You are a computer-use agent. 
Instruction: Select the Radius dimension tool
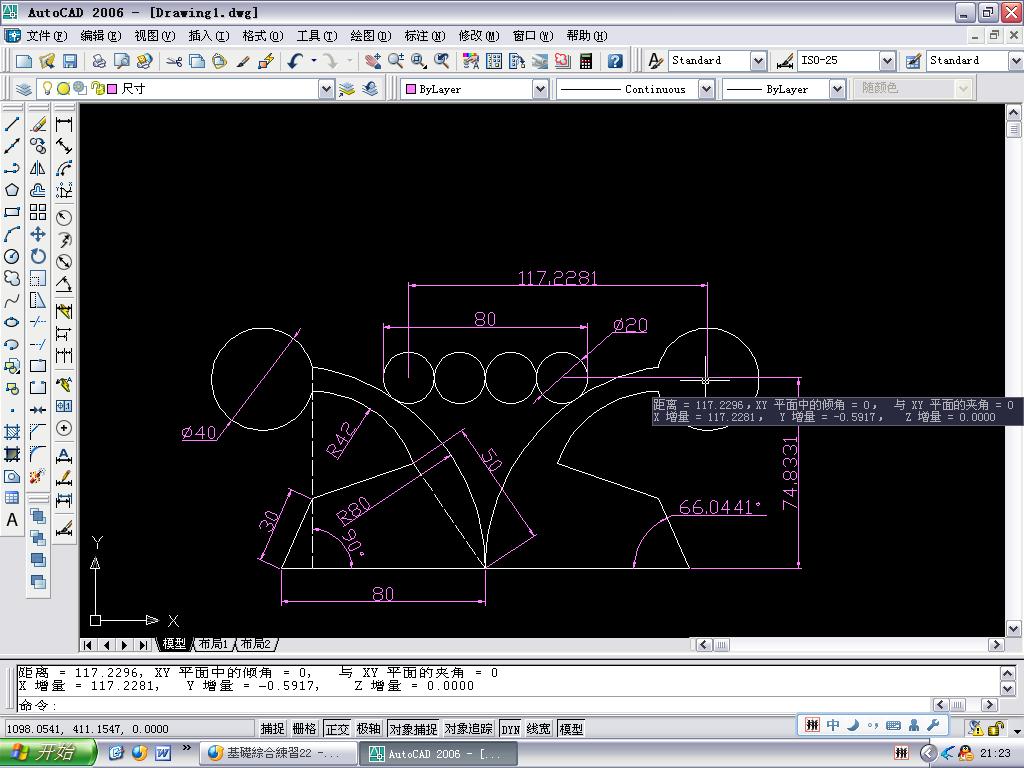pyautogui.click(x=64, y=217)
